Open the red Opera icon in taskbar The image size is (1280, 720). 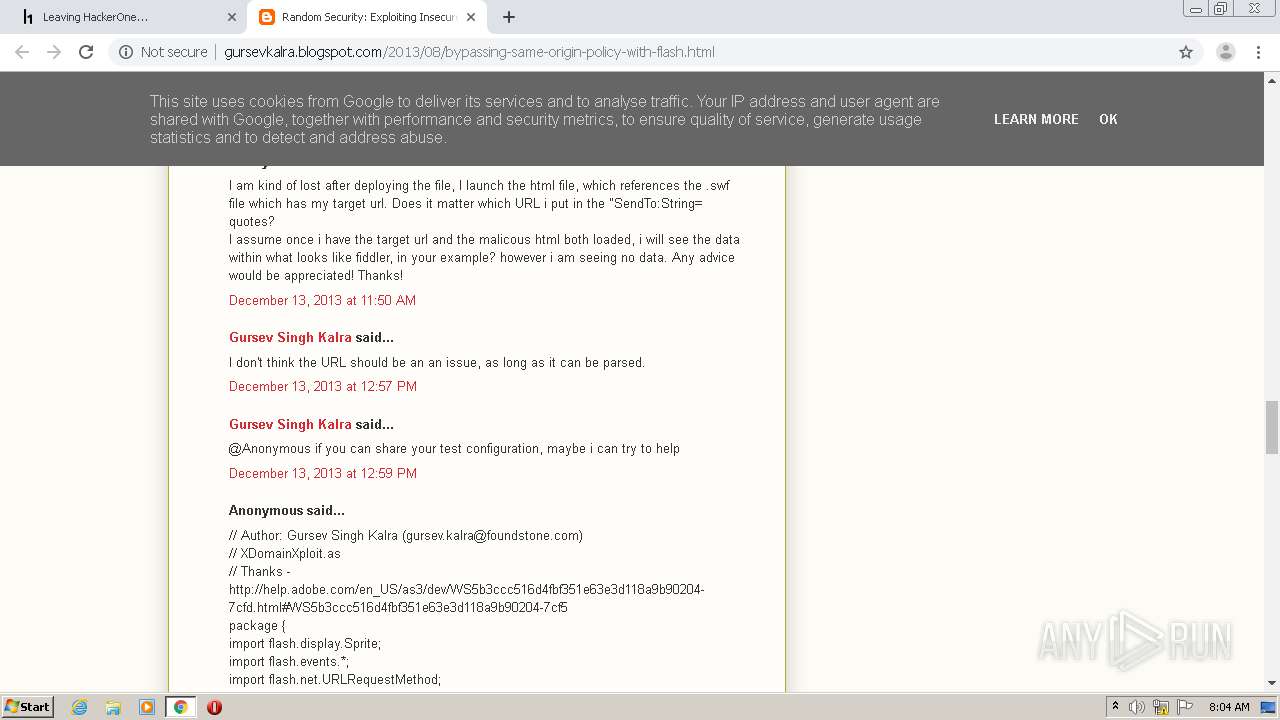coord(214,707)
